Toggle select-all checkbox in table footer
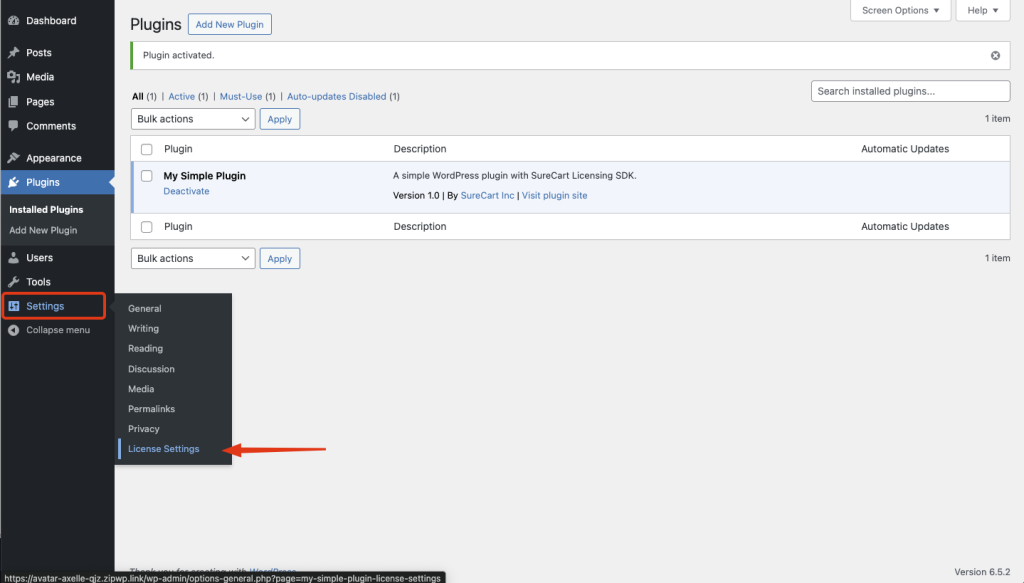The image size is (1024, 583). tap(147, 227)
